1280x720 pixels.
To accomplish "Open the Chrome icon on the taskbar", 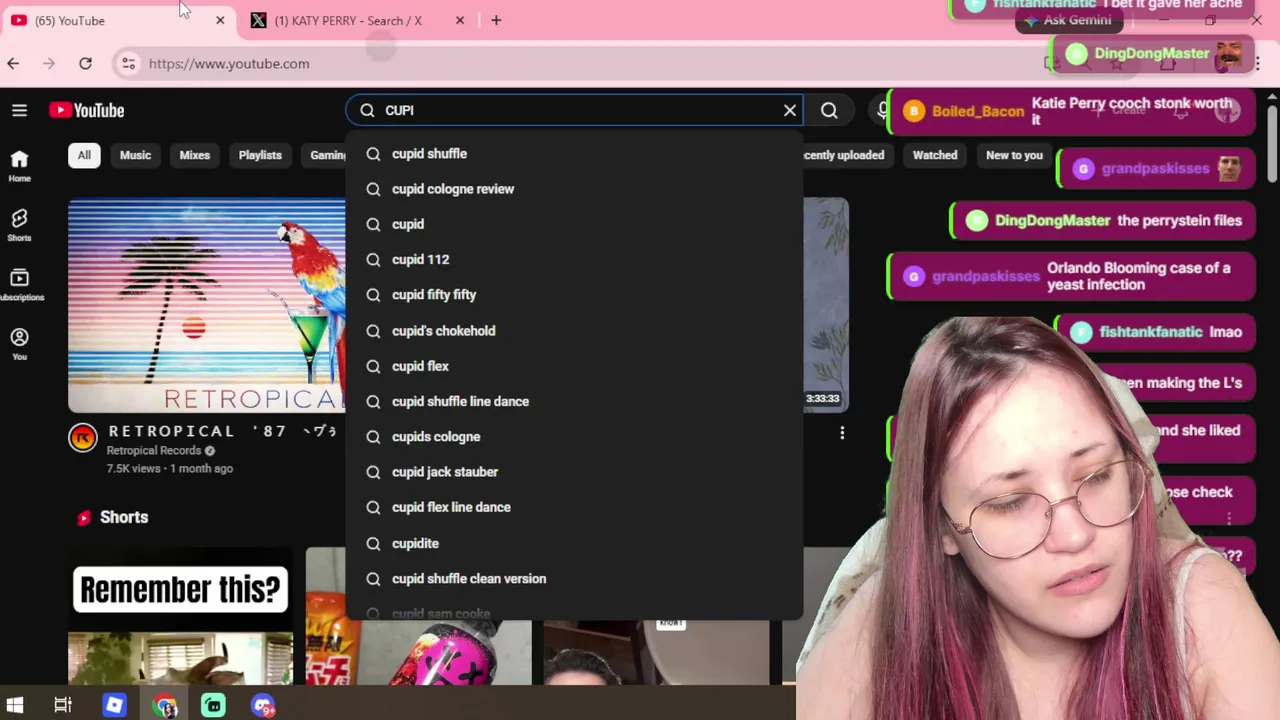I will coord(165,706).
